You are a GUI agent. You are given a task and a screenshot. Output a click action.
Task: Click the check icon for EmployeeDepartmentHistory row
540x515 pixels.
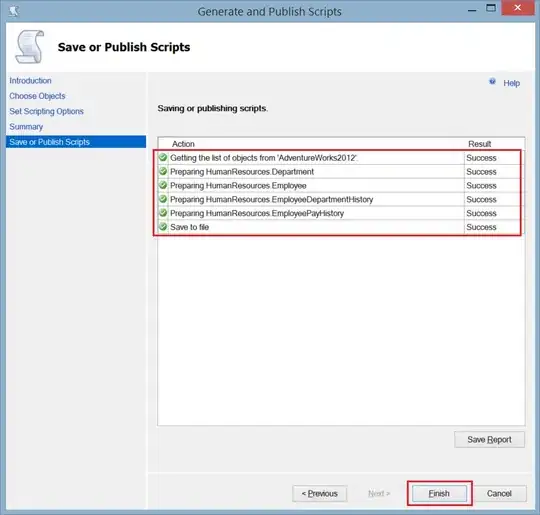163,199
